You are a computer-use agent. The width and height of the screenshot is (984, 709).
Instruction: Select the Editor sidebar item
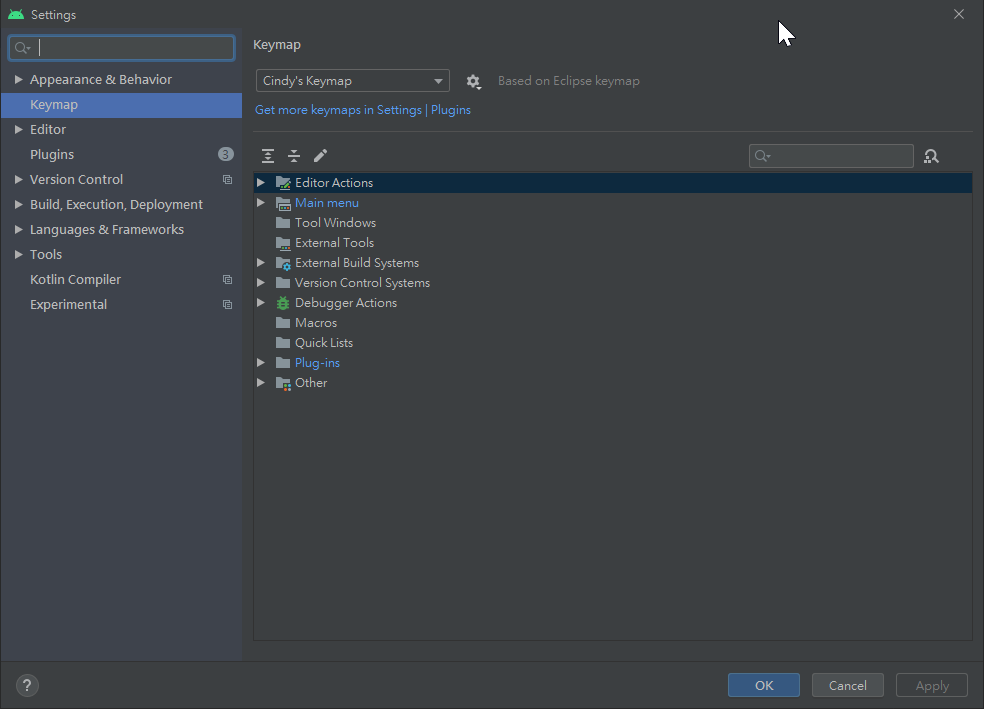click(x=121, y=129)
